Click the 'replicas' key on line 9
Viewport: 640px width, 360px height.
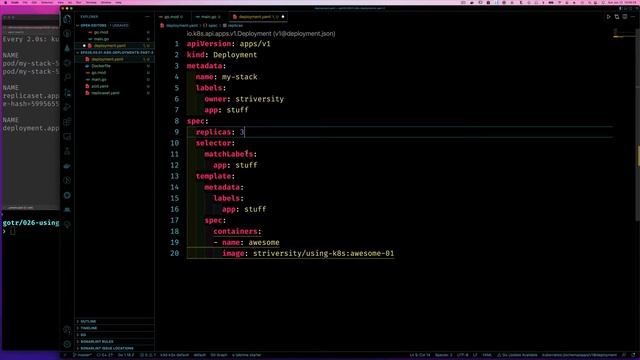tap(213, 132)
